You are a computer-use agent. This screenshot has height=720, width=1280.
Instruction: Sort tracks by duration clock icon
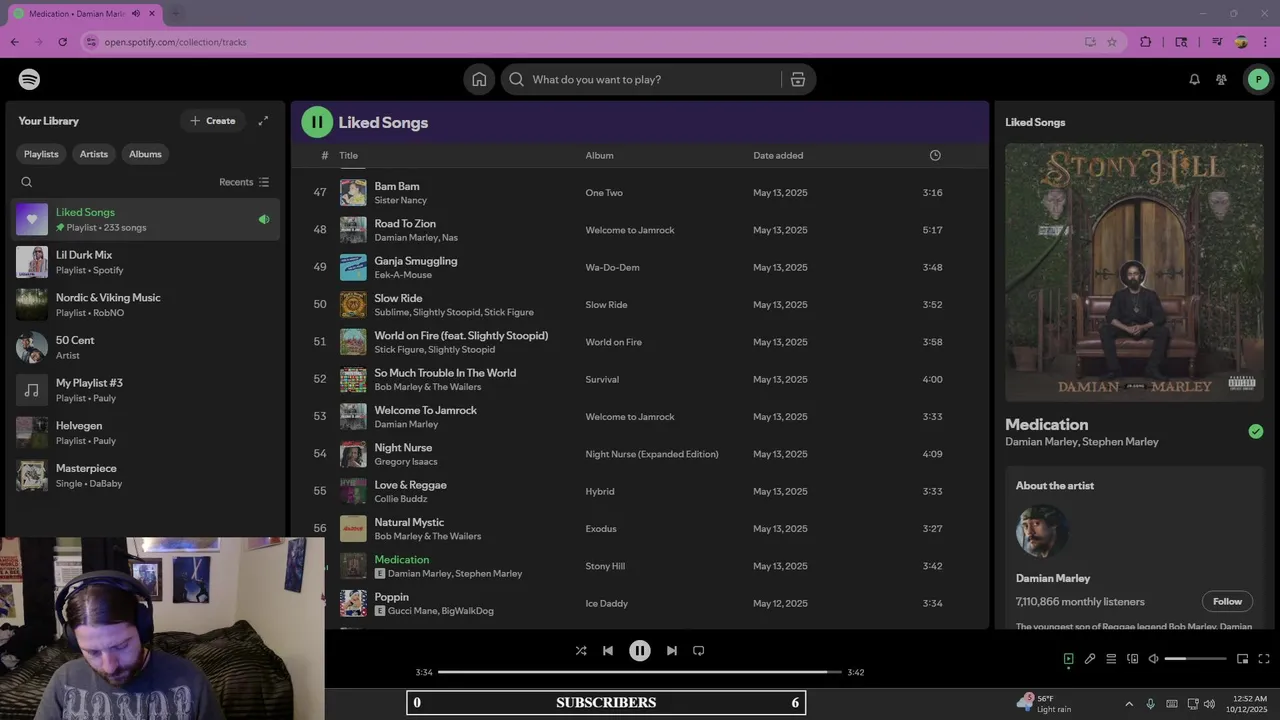935,155
